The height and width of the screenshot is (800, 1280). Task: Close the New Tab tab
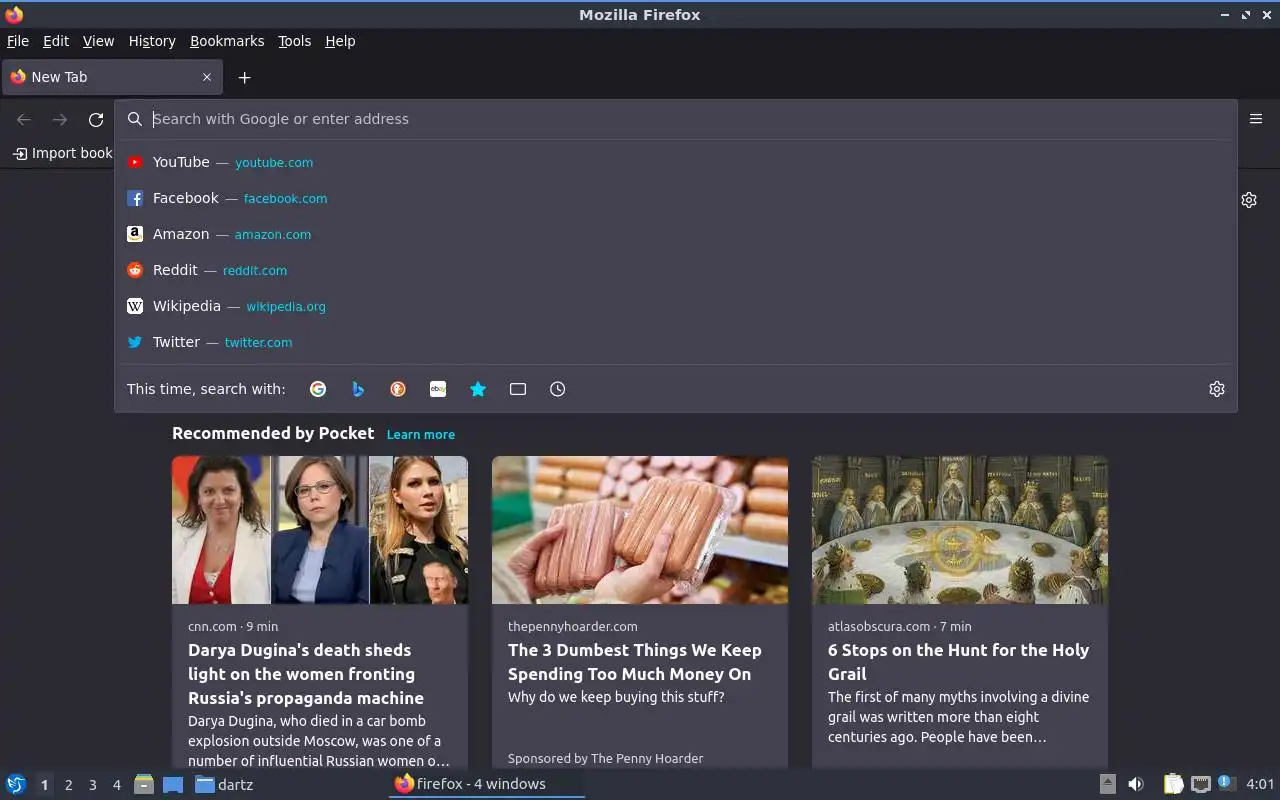click(207, 77)
